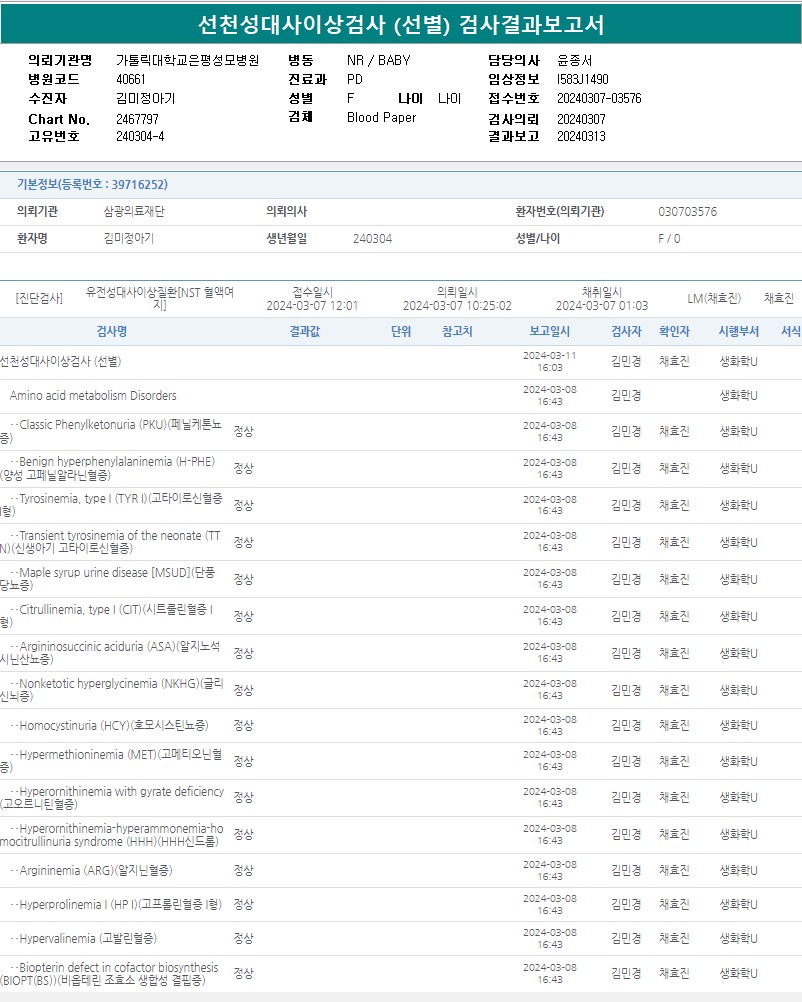
Task: Click the 결과값 column header
Action: (304, 332)
